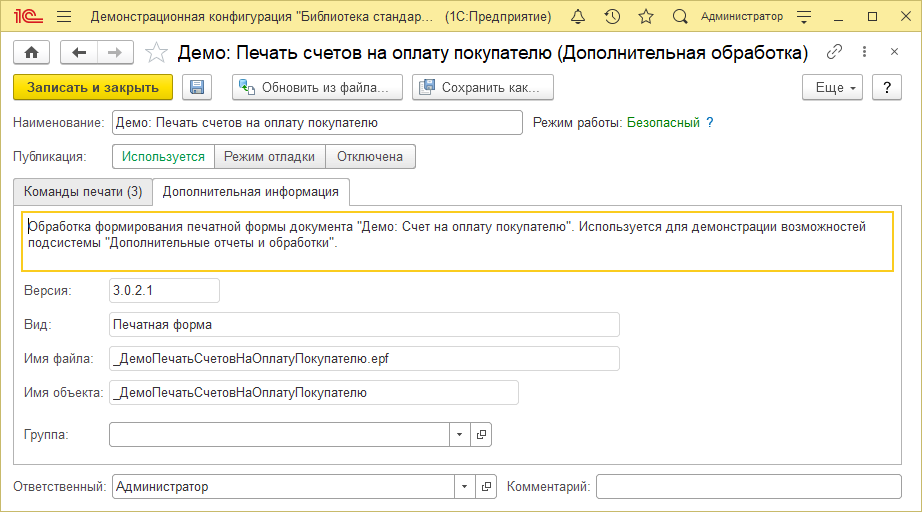Click 'Сохранить как...' button

pyautogui.click(x=483, y=88)
